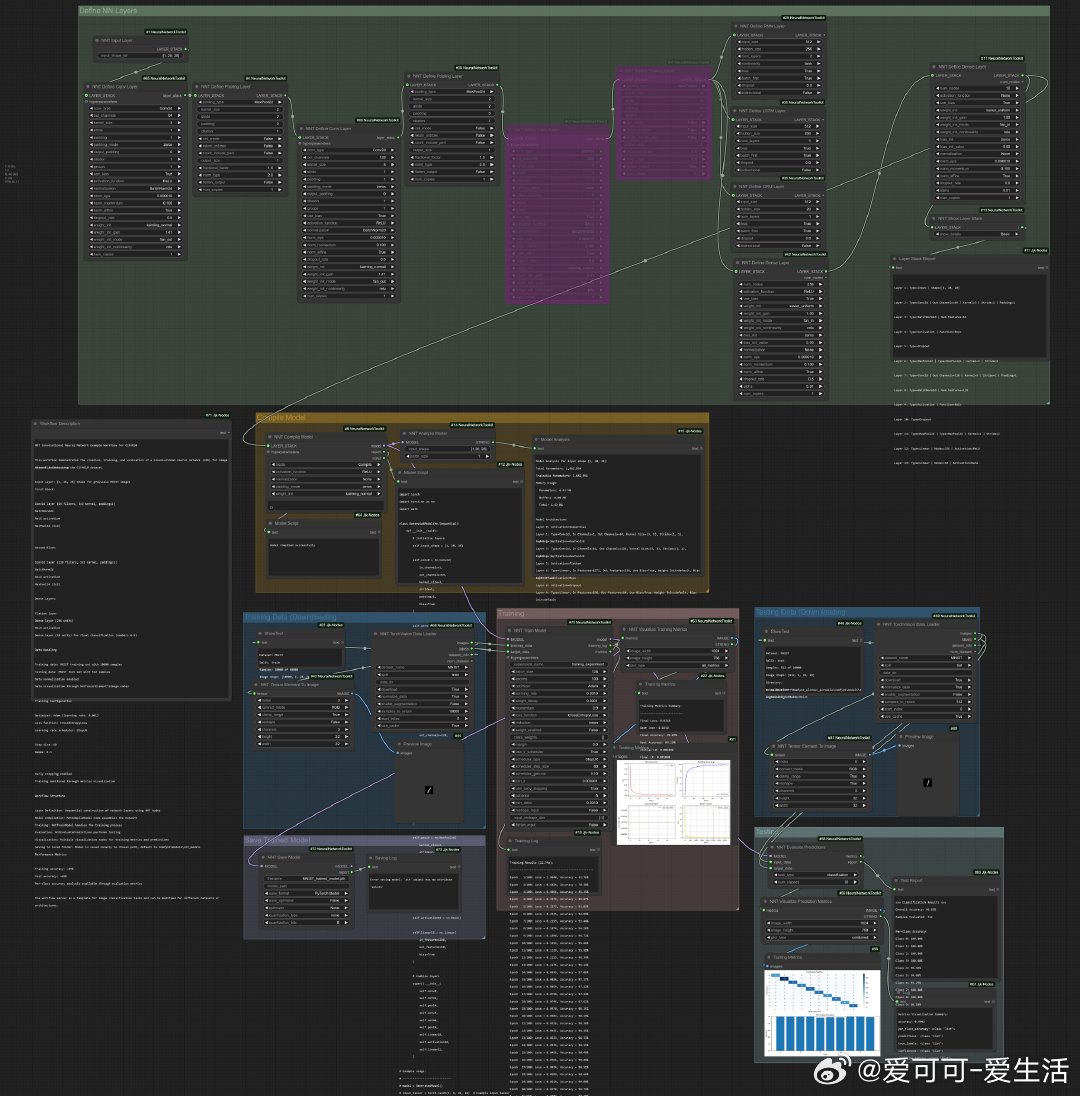
Task: Collapse the Workflow Description node
Action: [x=36, y=424]
